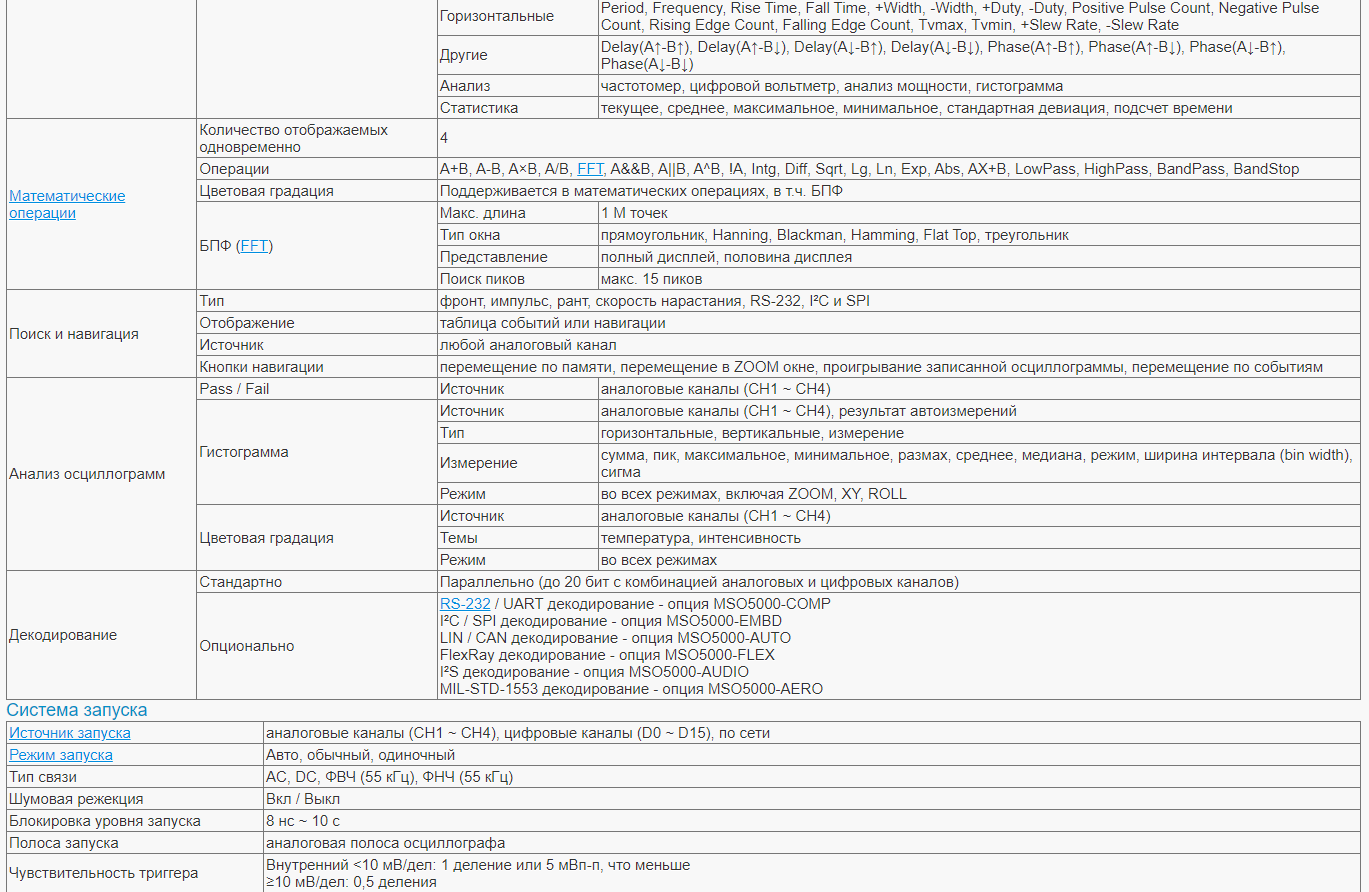This screenshot has height=892, width=1369.
Task: Click the AC, DC, ФВЧ (55 кГц) value
Action: 390,777
